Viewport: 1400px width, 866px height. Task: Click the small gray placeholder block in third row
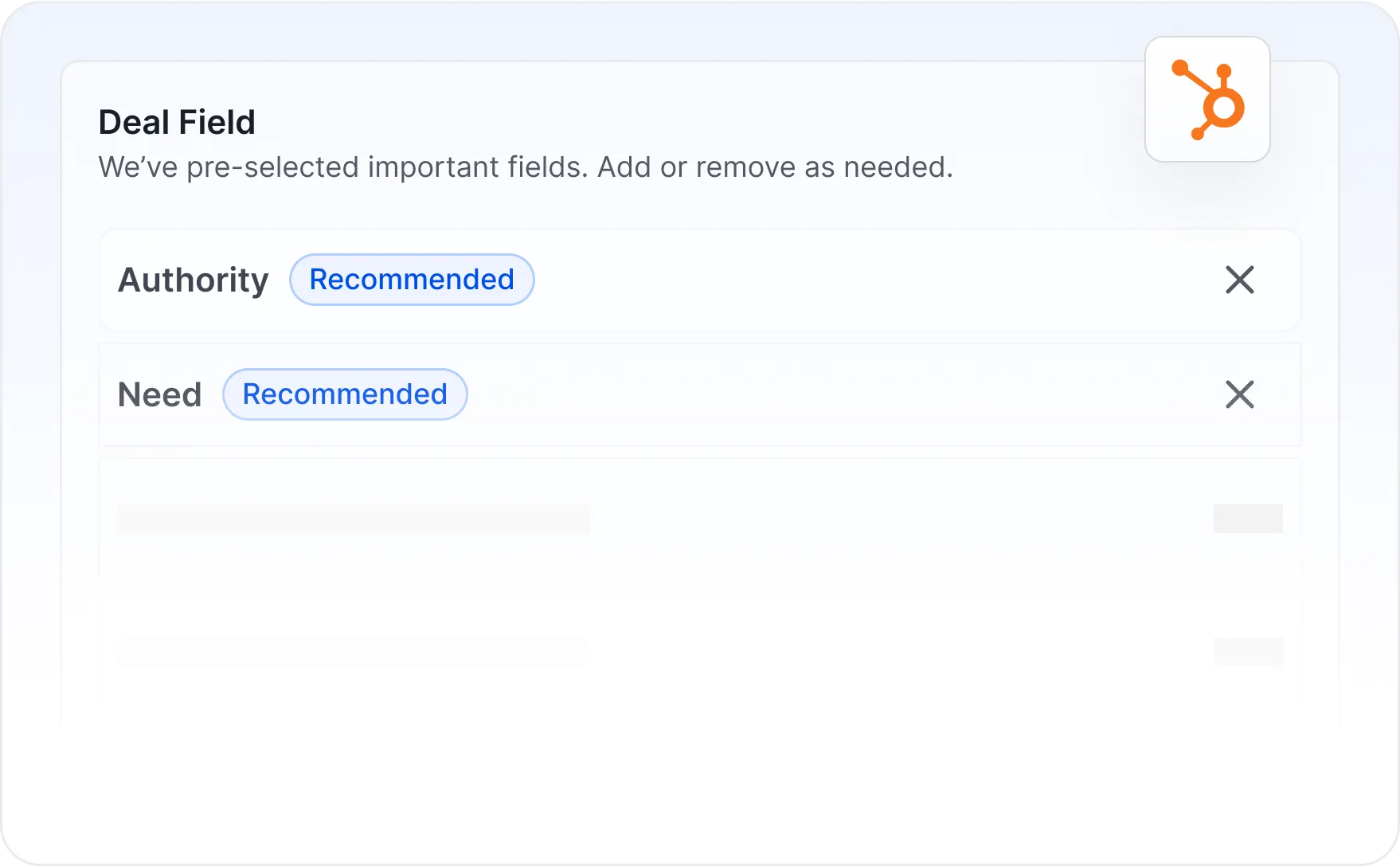click(1248, 519)
